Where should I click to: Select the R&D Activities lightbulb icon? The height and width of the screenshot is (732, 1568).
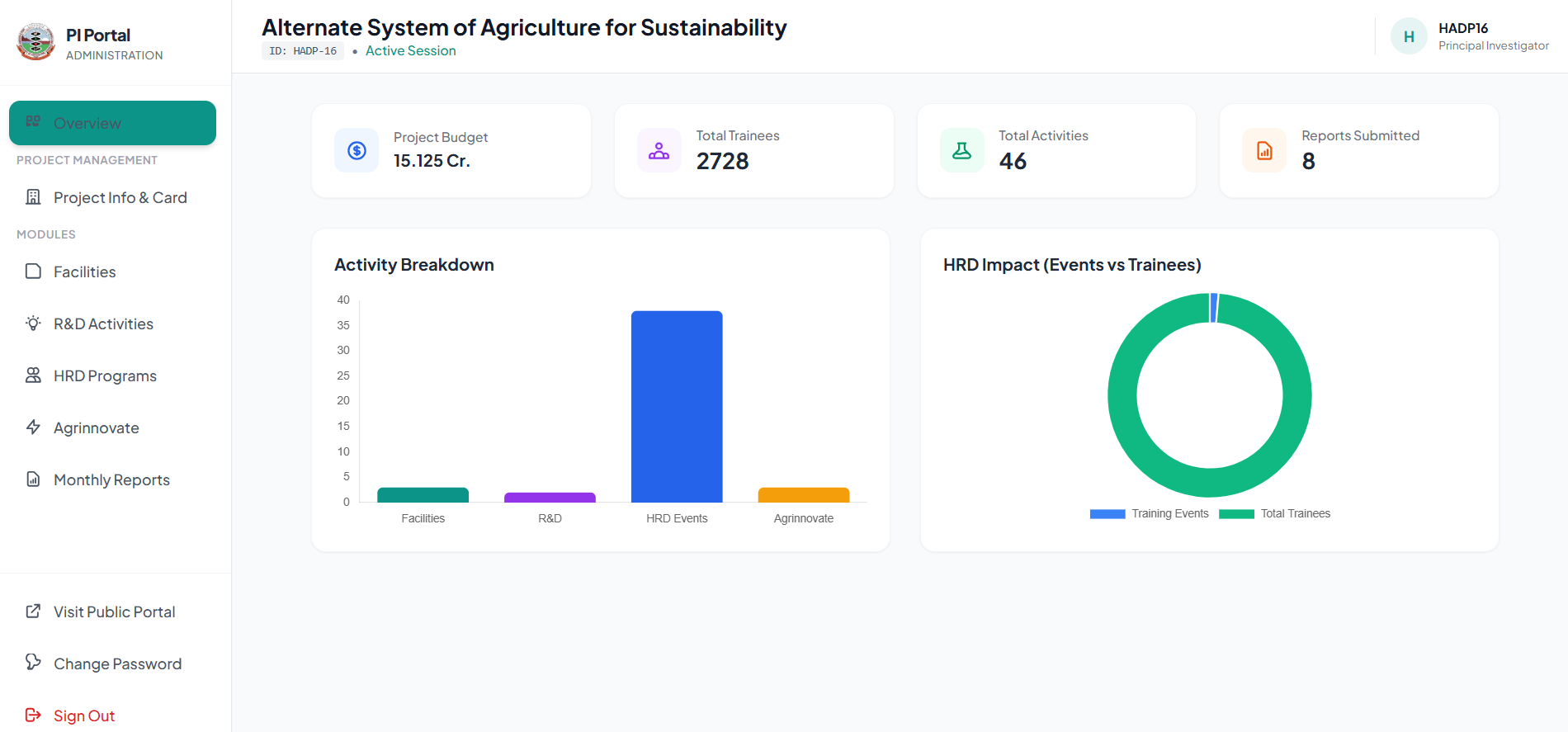(33, 323)
